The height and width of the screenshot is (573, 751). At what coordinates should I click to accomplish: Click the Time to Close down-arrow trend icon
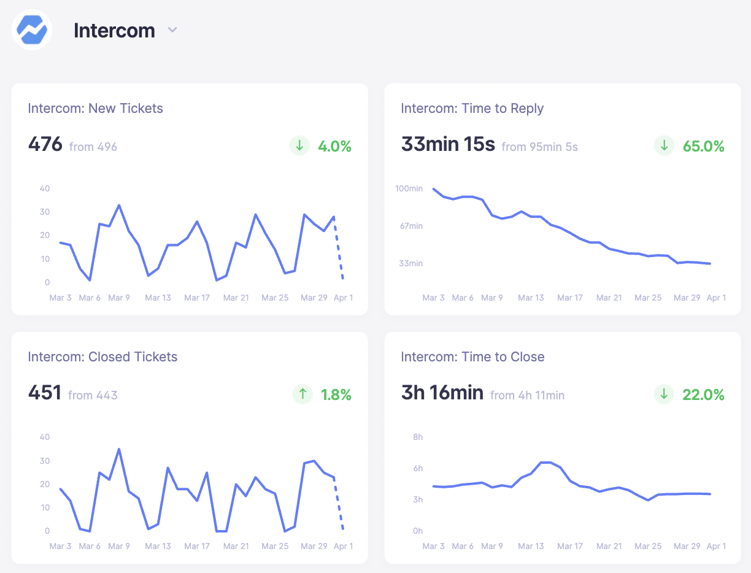tap(664, 394)
